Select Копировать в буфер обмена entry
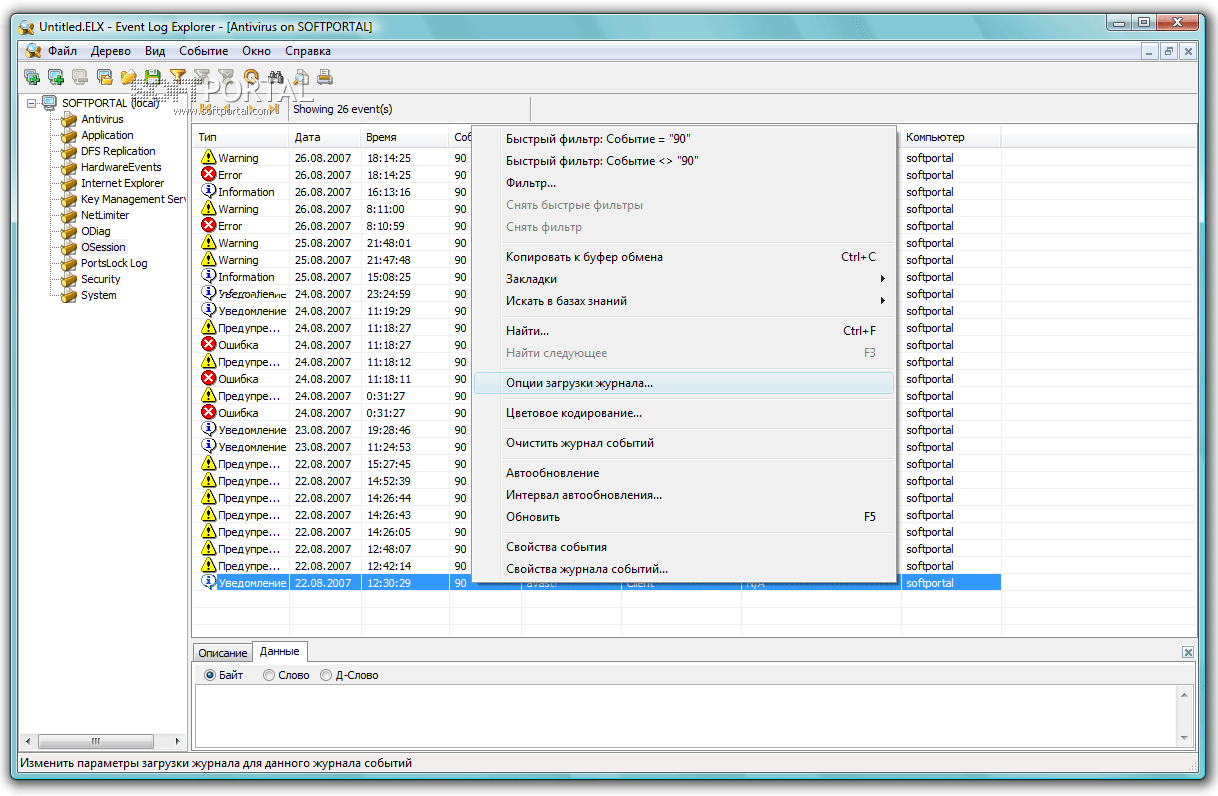This screenshot has width=1218, height=796. pyautogui.click(x=684, y=257)
